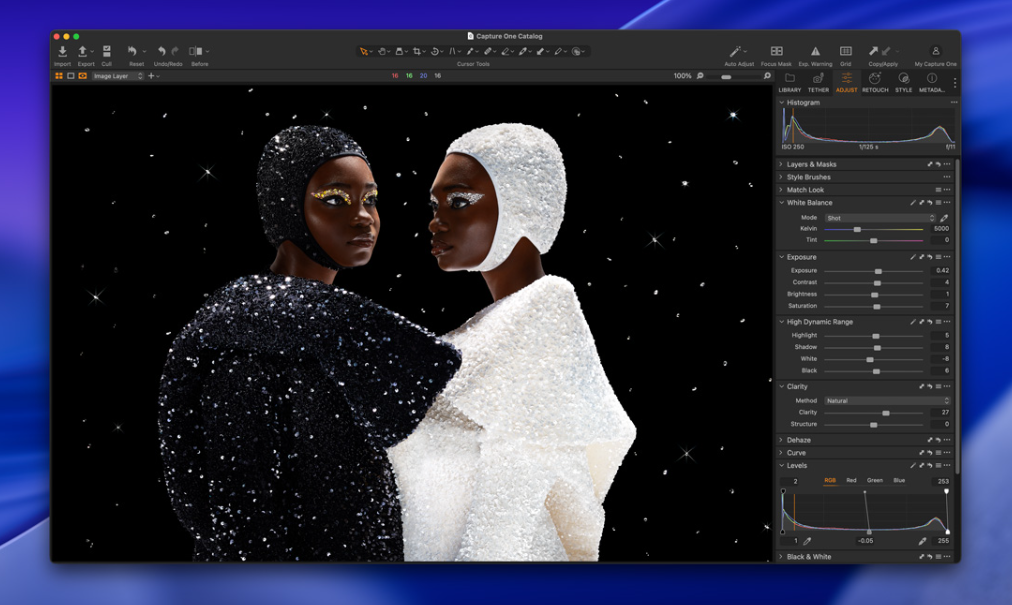Click the Import icon in the toolbar

tap(62, 52)
